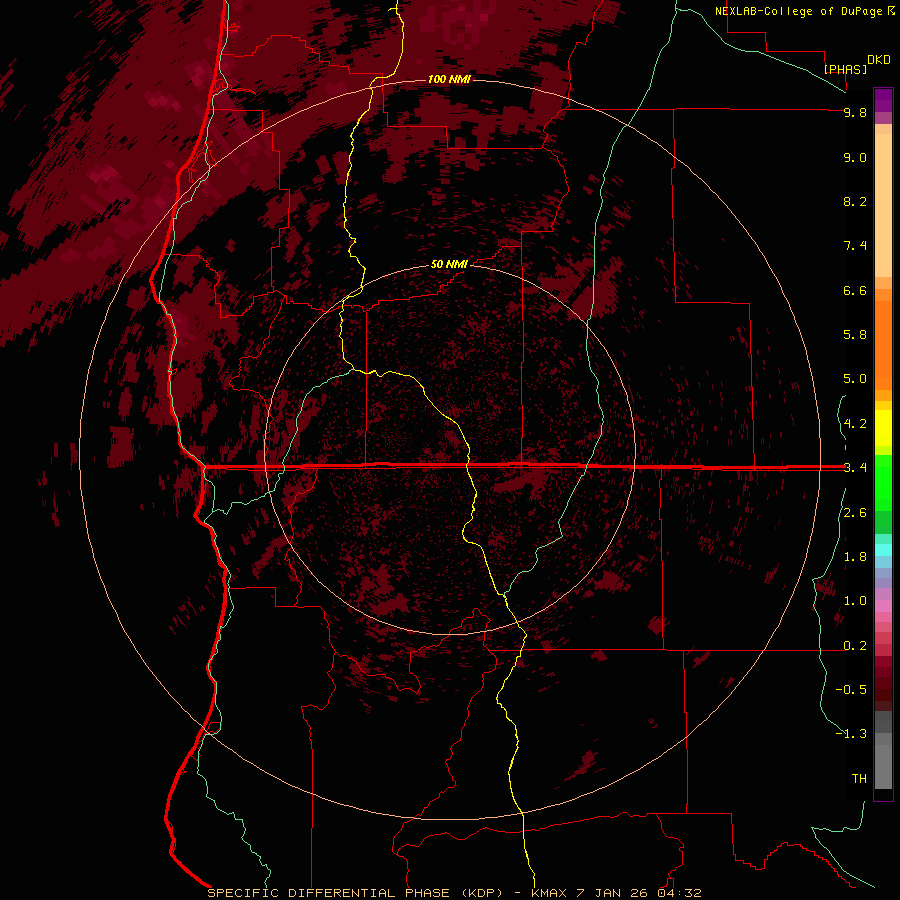Click the -1.3 color scale value
The image size is (900, 900).
[x=851, y=734]
